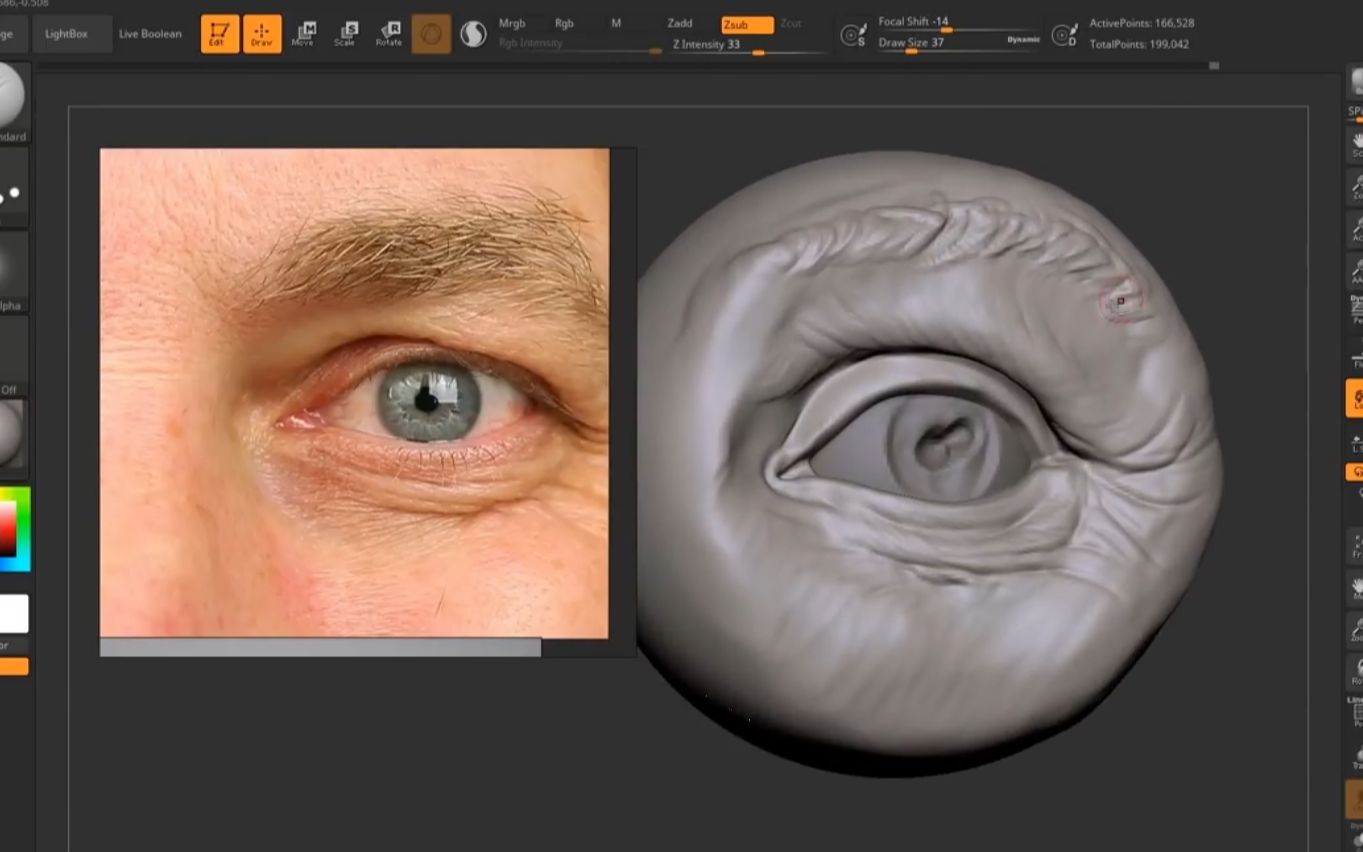Activate the Edit mode button
The height and width of the screenshot is (852, 1363).
219,34
